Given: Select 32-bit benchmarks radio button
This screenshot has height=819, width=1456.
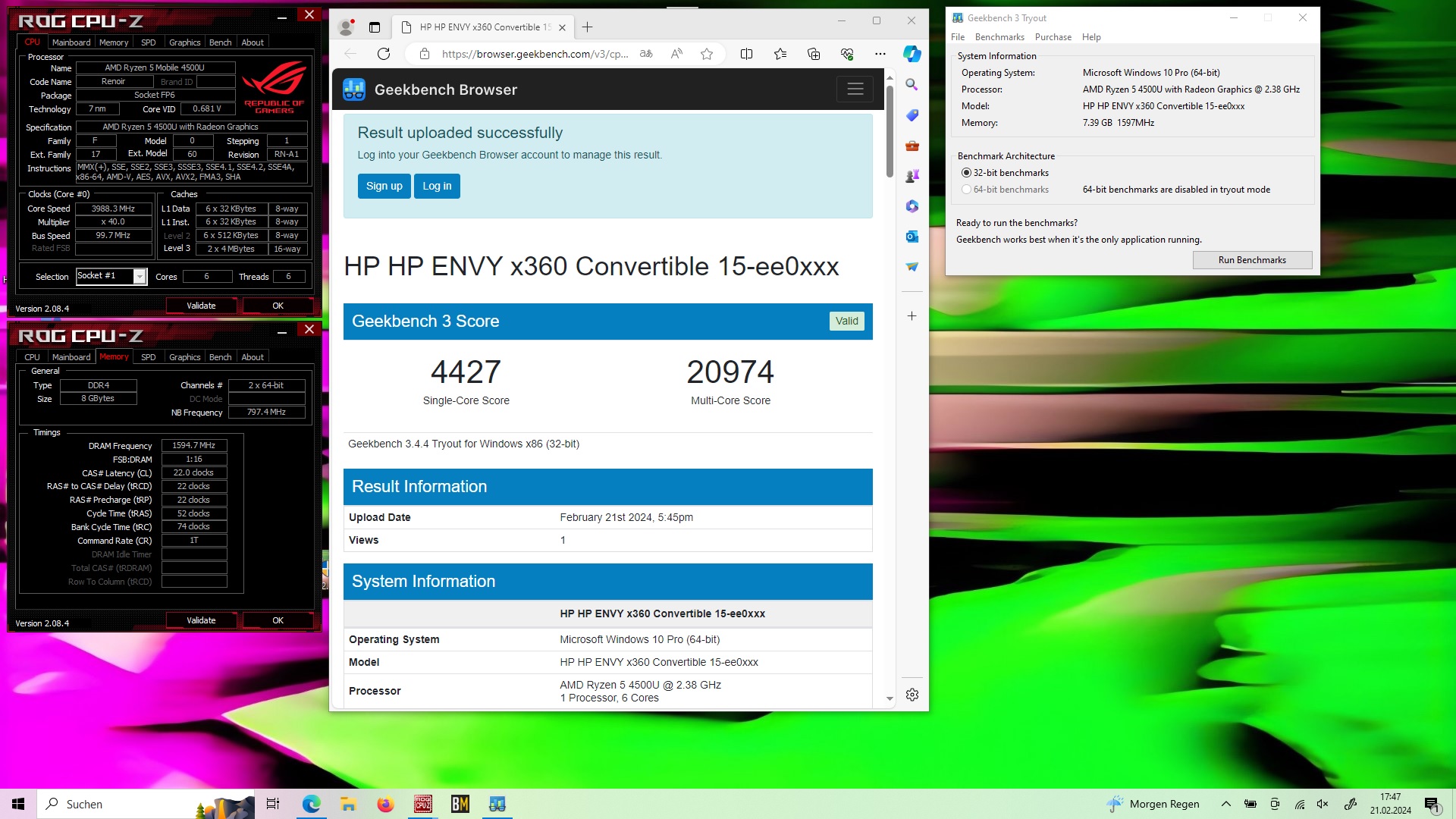Looking at the screenshot, I should [x=966, y=173].
